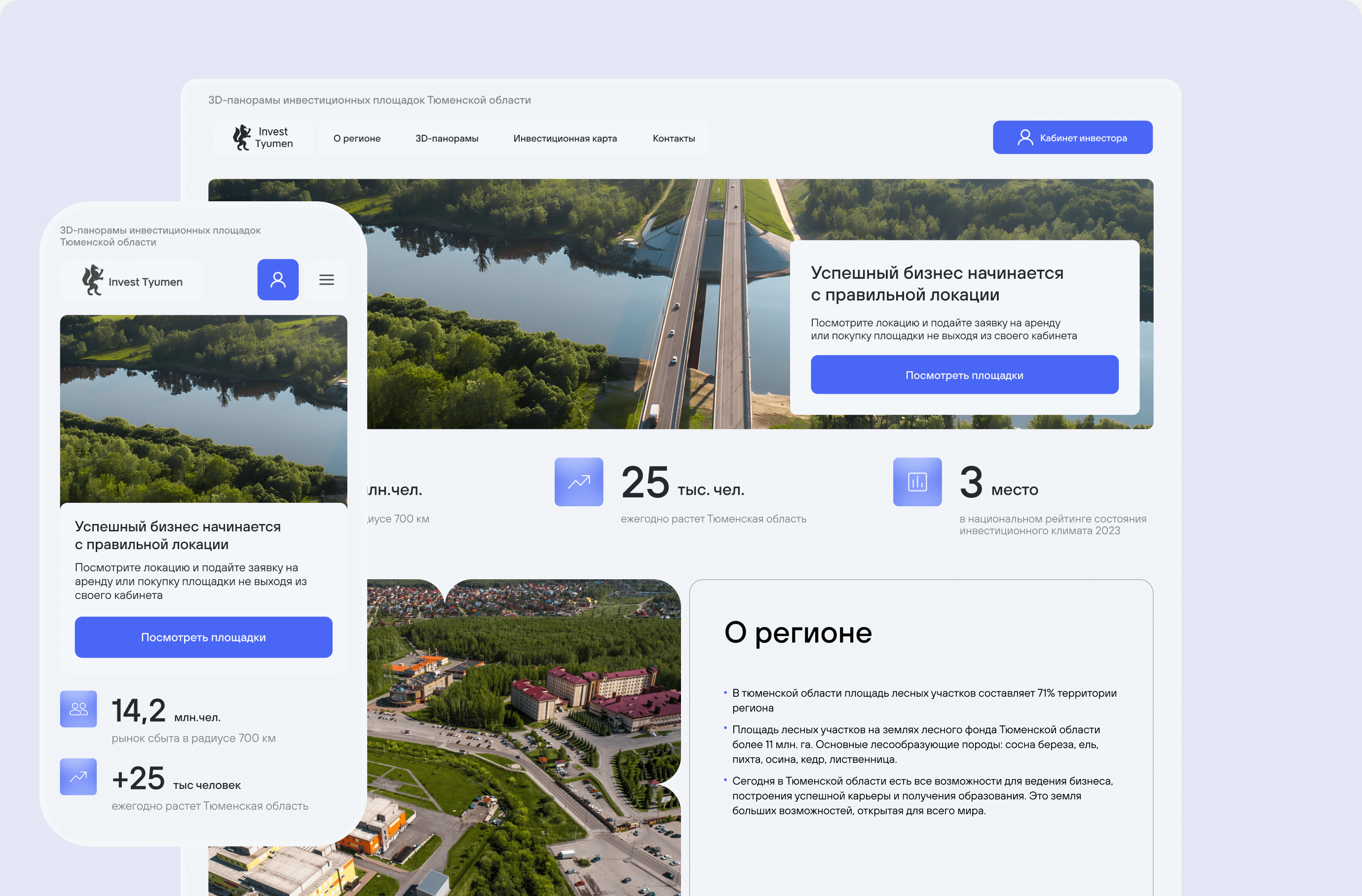Click the people icon beside 14,2 млн.чел.
The image size is (1362, 896).
(x=78, y=709)
